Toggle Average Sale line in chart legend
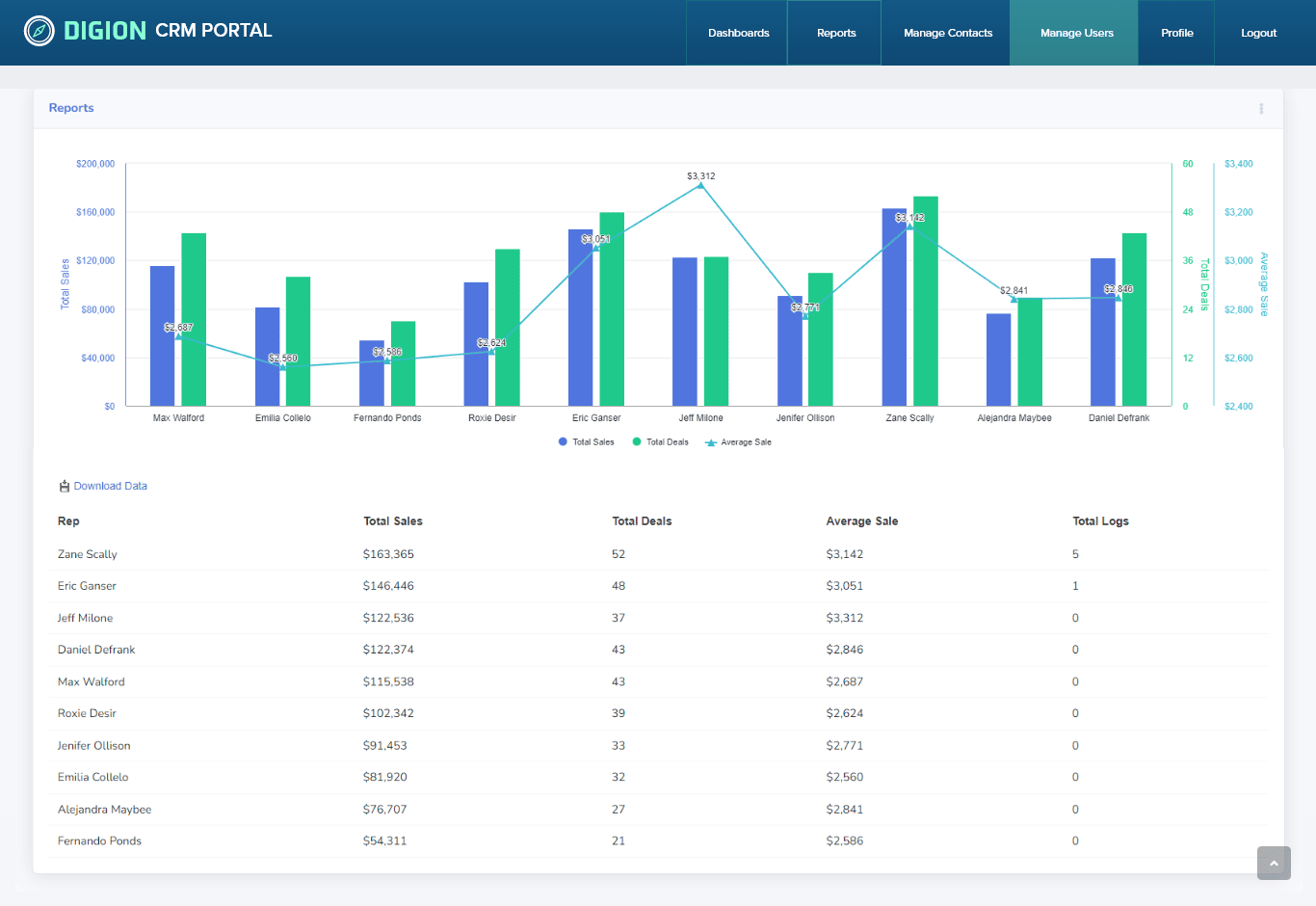 [x=738, y=442]
